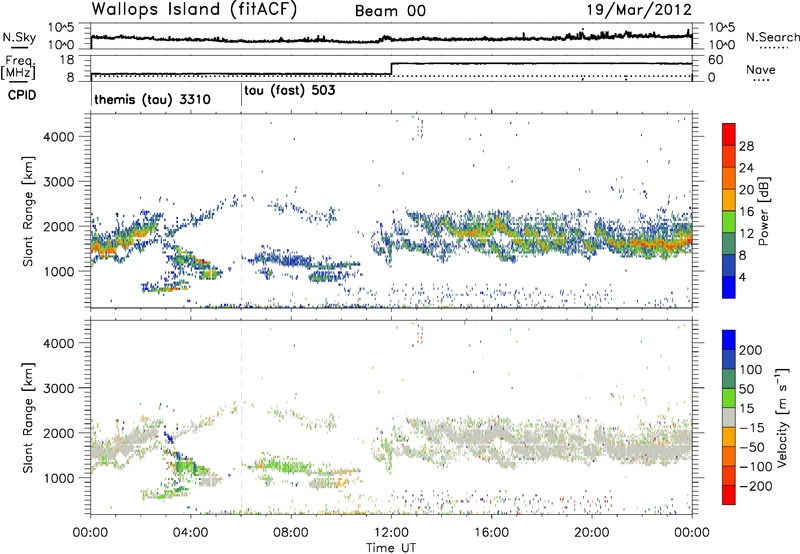This screenshot has height=554, width=800.
Task: Click power colorbar value 16
Action: point(746,212)
